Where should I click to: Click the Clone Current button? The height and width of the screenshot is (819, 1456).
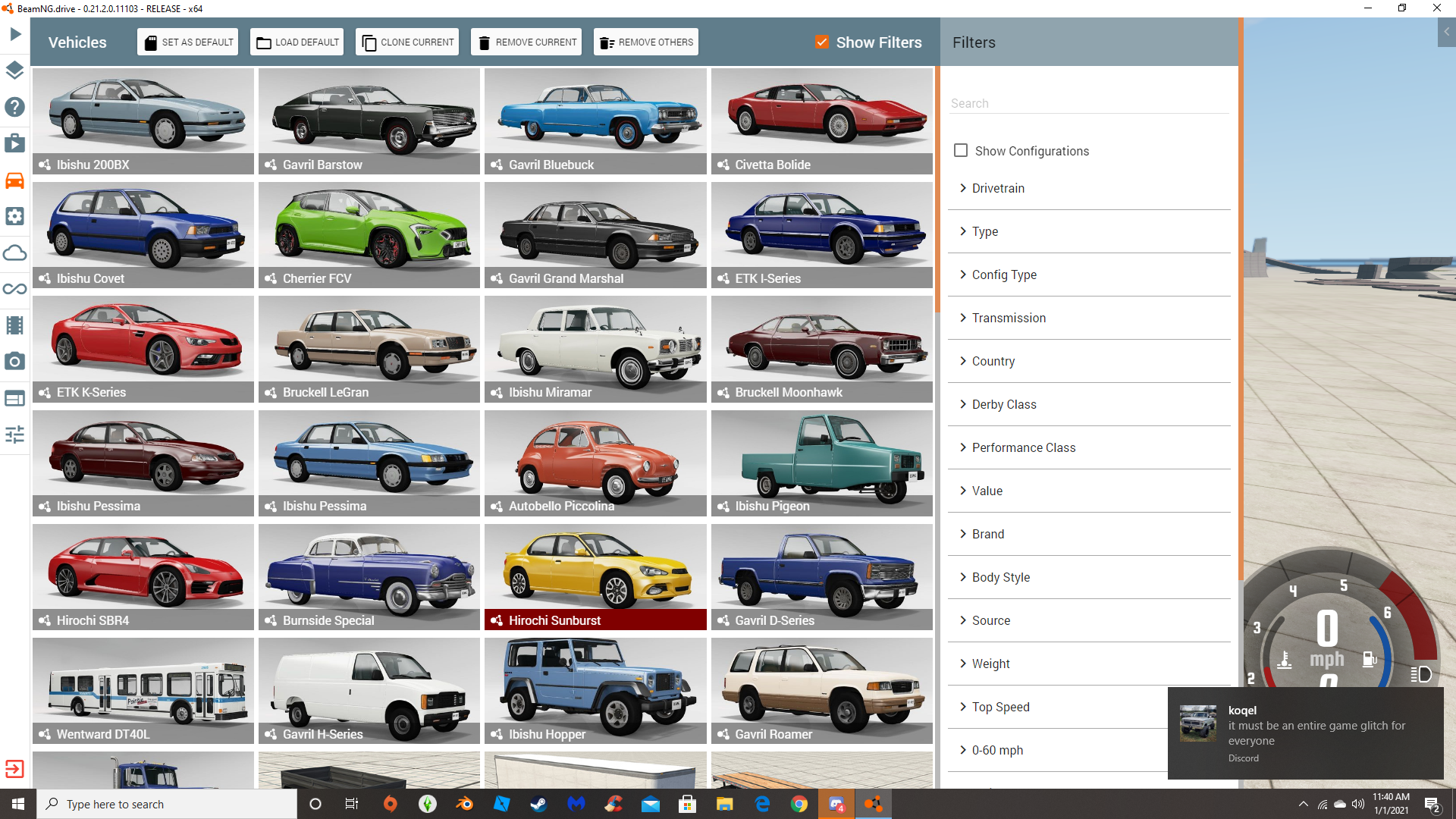point(407,42)
